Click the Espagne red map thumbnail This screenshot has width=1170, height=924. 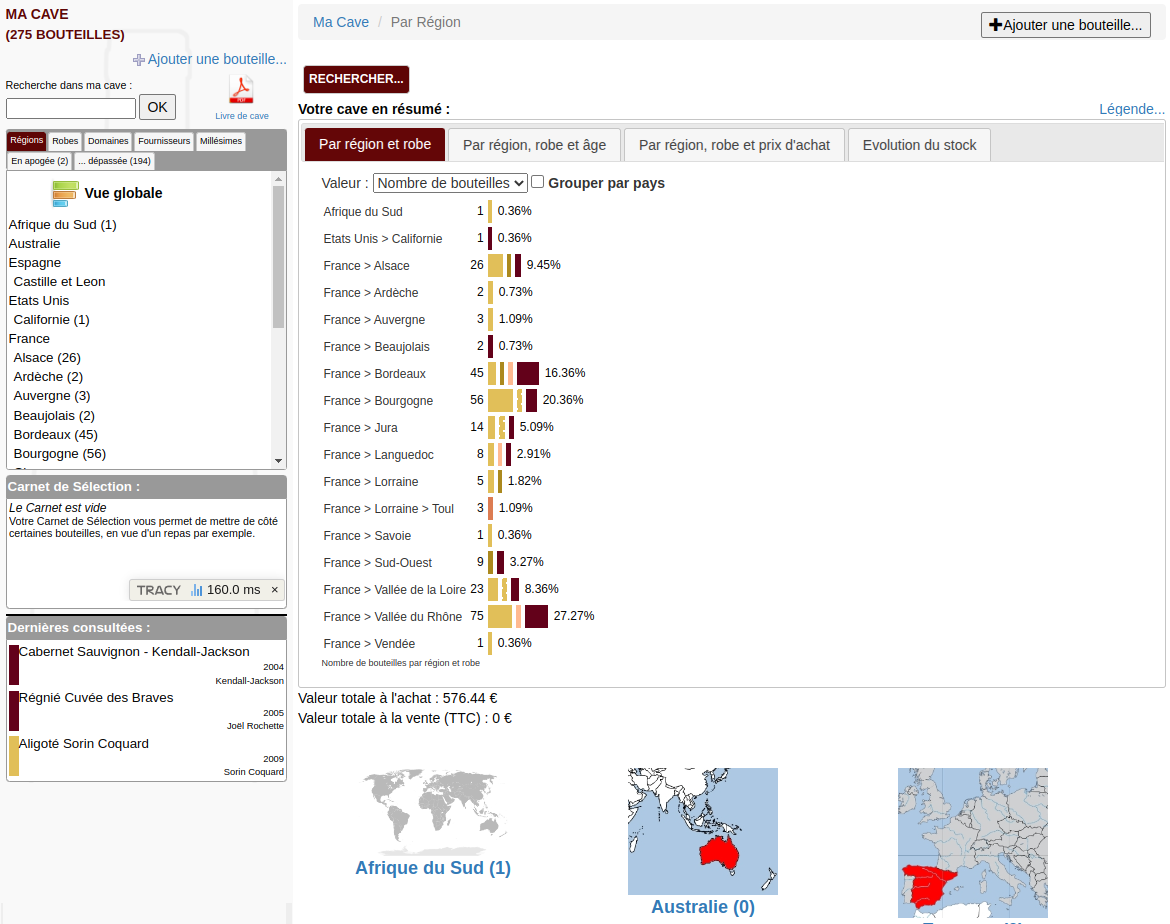pyautogui.click(x=971, y=843)
